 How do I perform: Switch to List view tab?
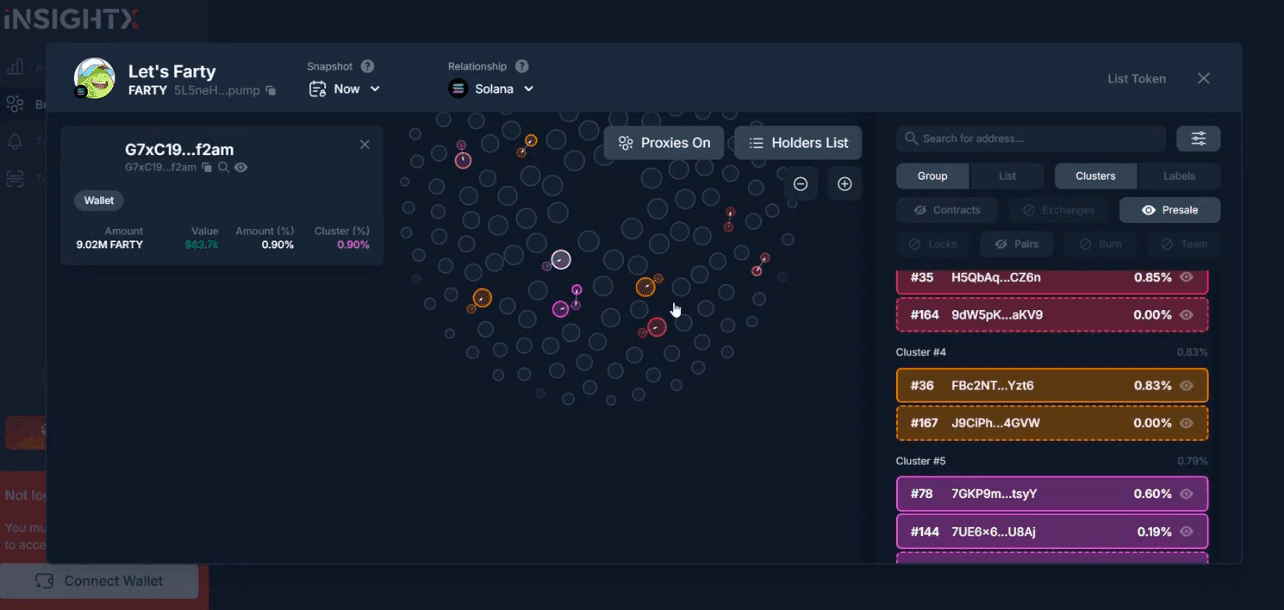(x=1008, y=176)
